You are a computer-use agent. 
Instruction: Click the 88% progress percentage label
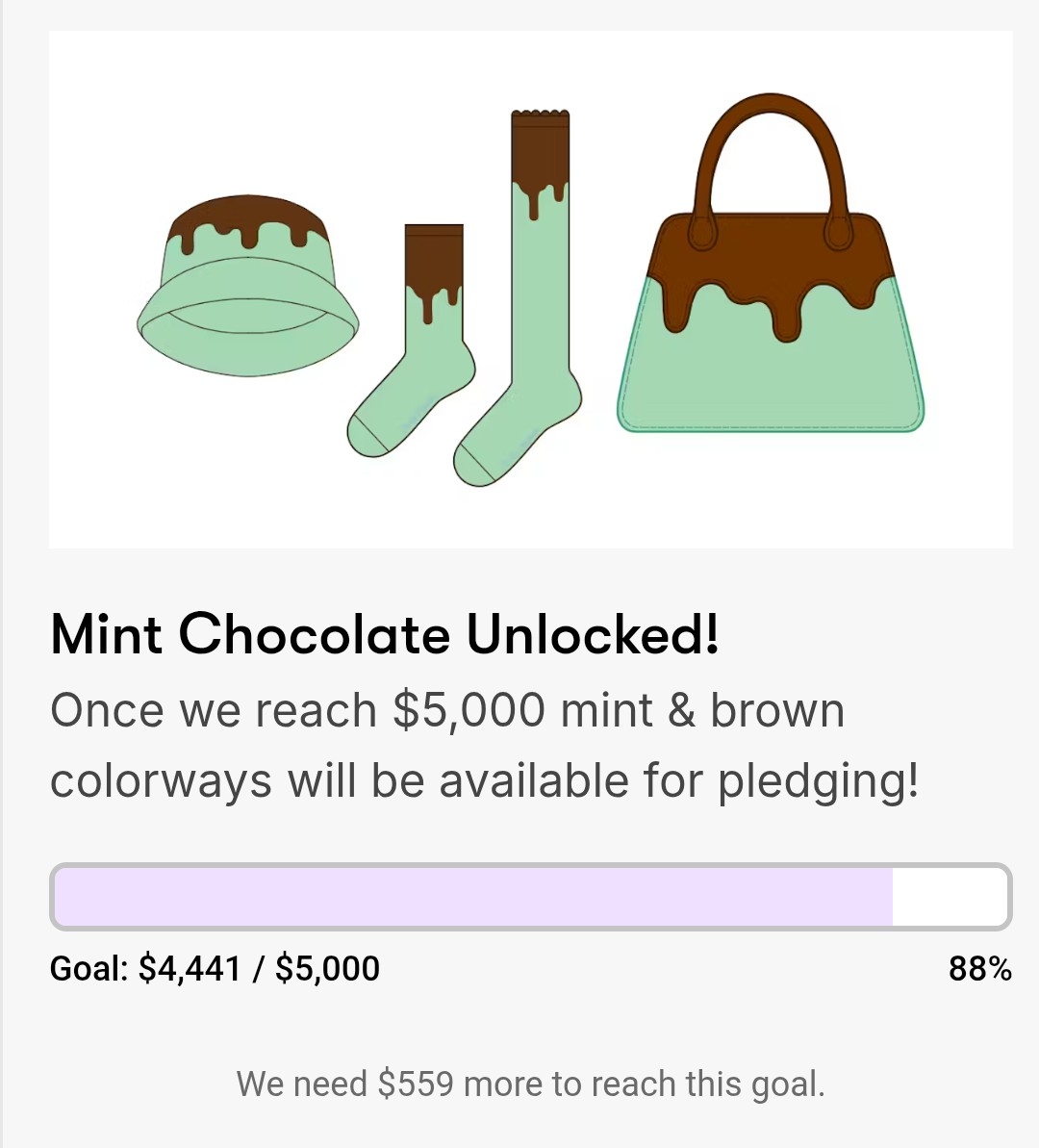(979, 968)
